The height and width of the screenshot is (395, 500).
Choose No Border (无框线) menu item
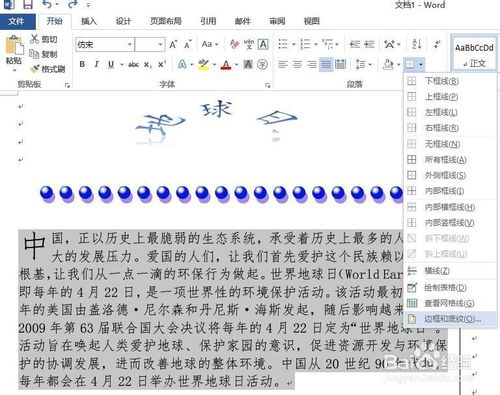pyautogui.click(x=450, y=144)
